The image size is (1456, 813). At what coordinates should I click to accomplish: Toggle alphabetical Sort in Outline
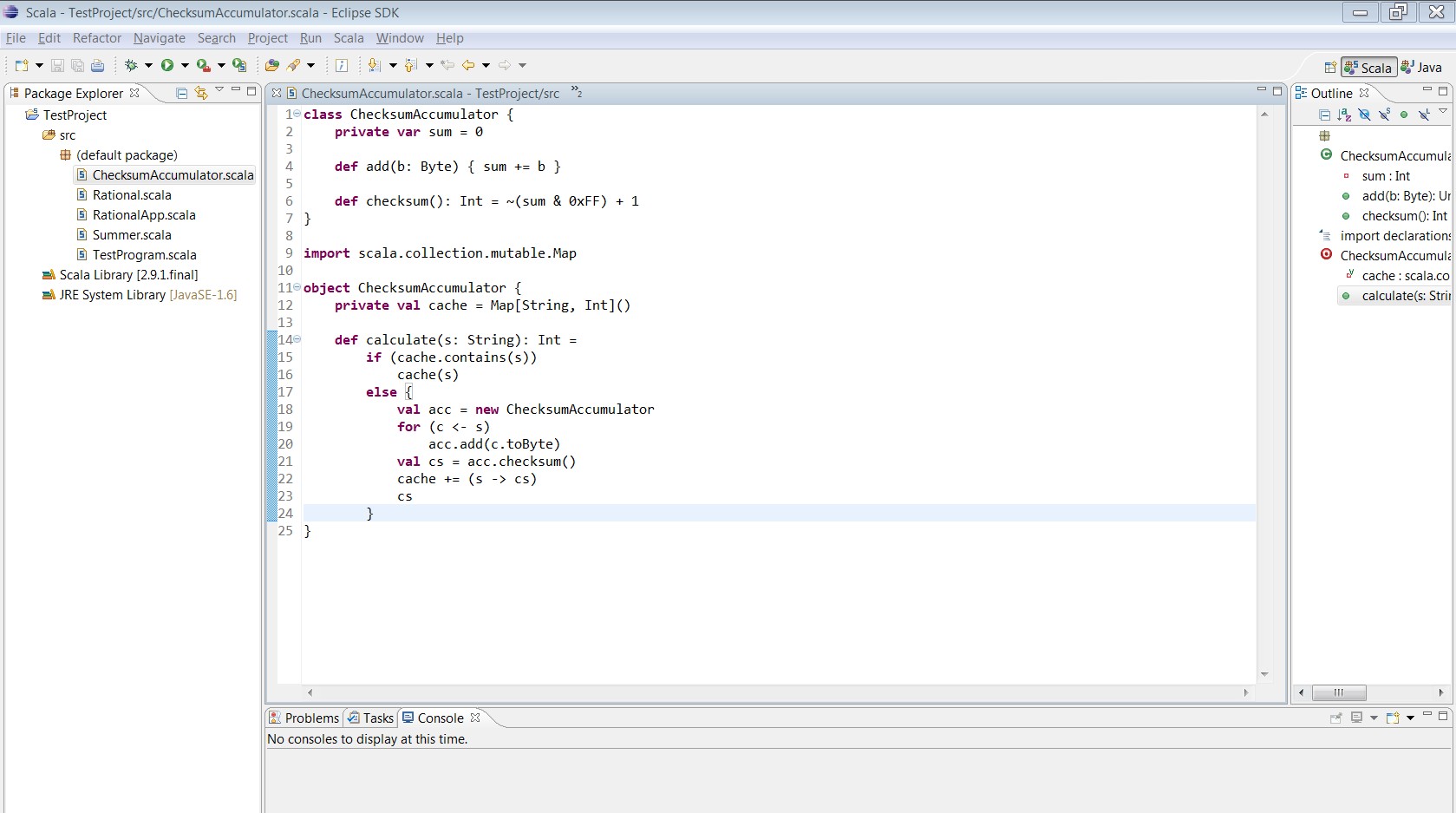[1344, 115]
